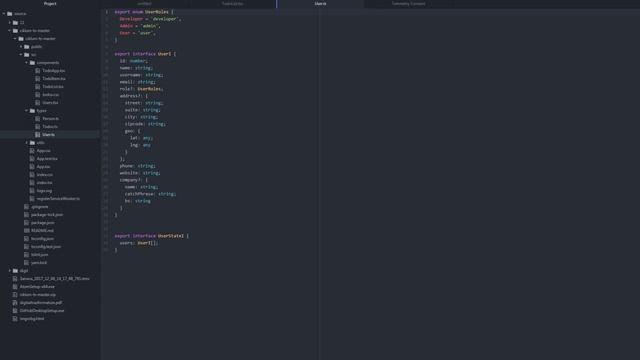Collapse the root source folder arrow
The height and width of the screenshot is (360, 640).
tap(4, 13)
